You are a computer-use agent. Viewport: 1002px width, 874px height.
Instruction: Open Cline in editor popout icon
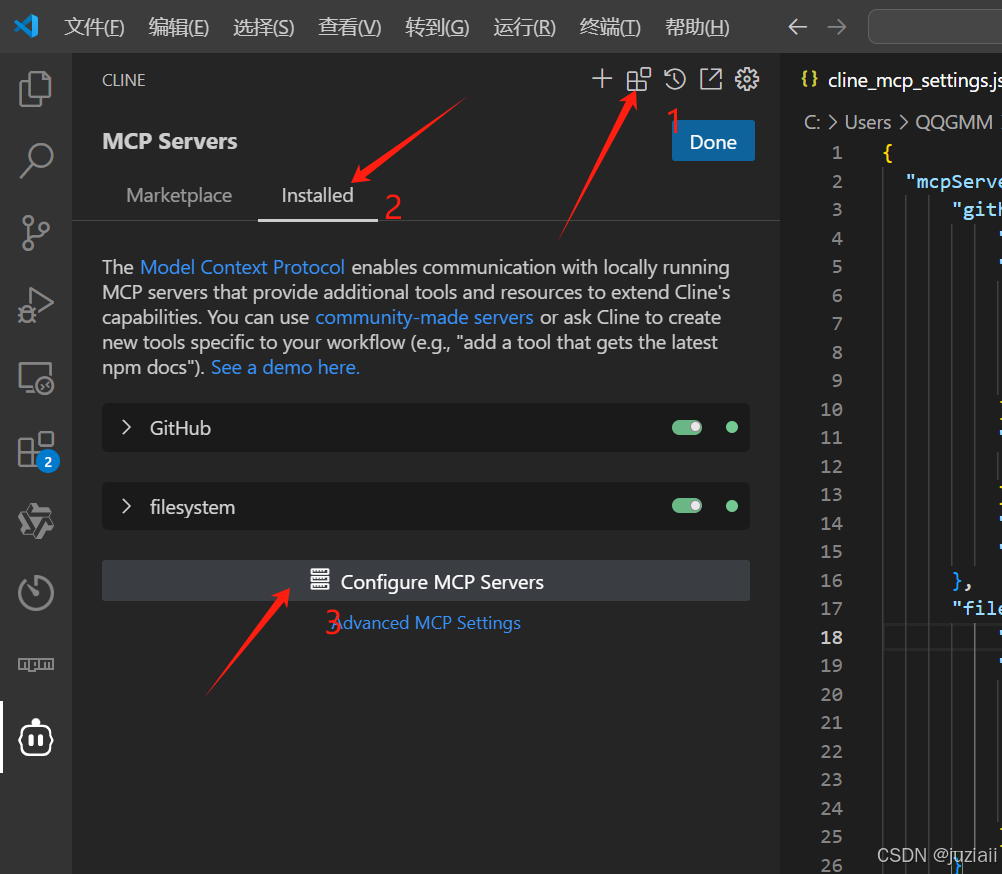(x=711, y=79)
